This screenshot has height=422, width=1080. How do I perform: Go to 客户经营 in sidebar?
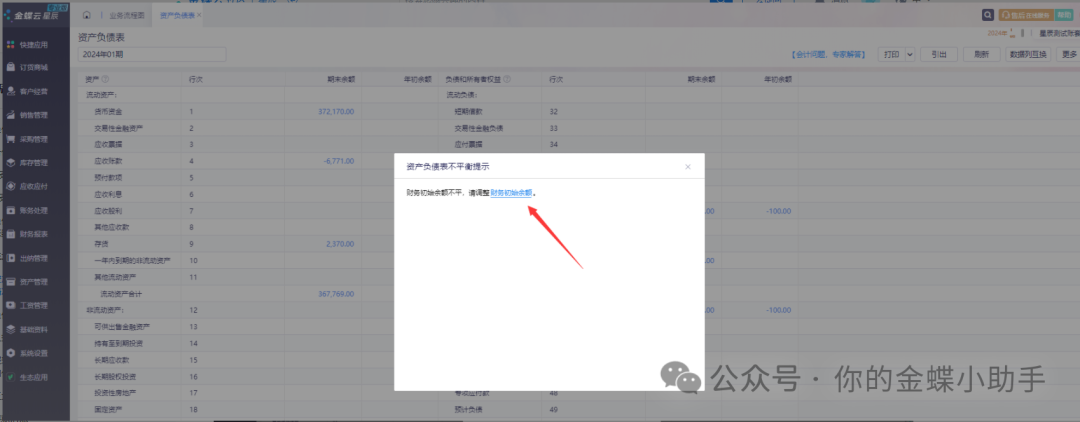pos(34,91)
